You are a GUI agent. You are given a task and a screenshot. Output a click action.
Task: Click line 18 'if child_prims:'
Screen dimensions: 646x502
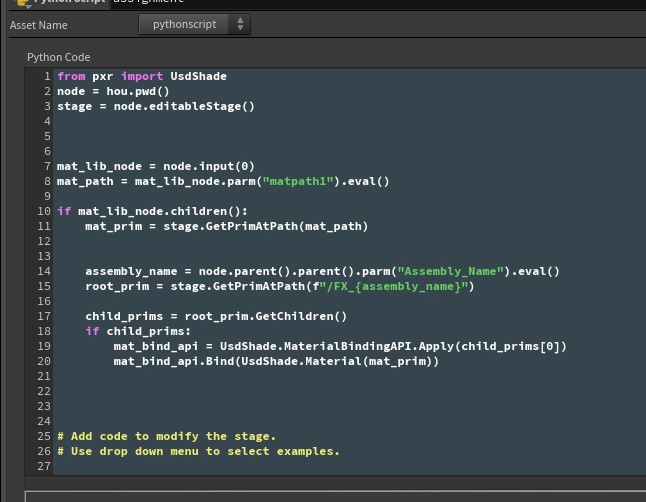pyautogui.click(x=138, y=331)
